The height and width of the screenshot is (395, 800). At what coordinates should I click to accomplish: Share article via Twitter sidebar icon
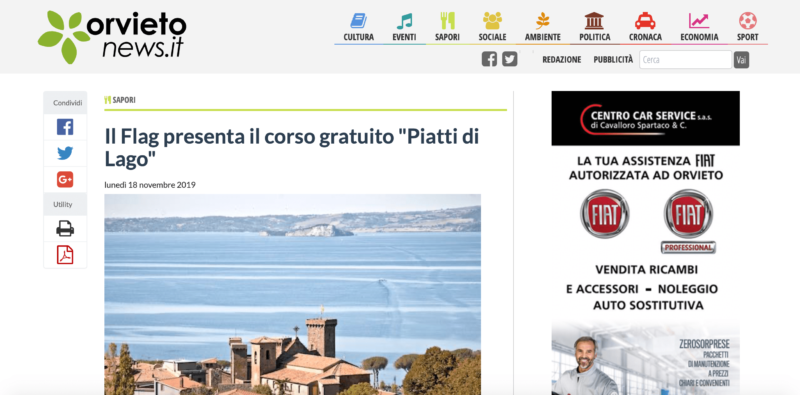coord(65,153)
